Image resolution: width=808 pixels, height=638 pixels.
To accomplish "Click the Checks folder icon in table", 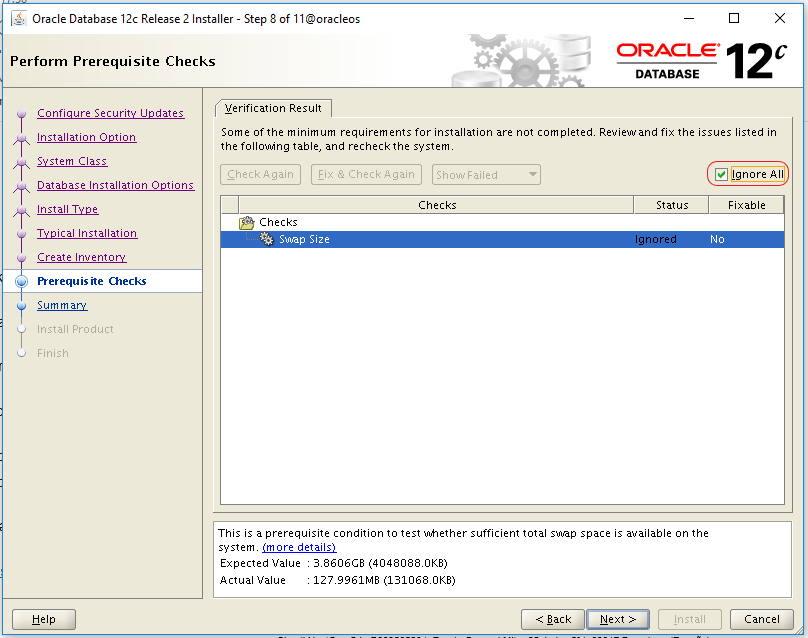I will [x=247, y=223].
